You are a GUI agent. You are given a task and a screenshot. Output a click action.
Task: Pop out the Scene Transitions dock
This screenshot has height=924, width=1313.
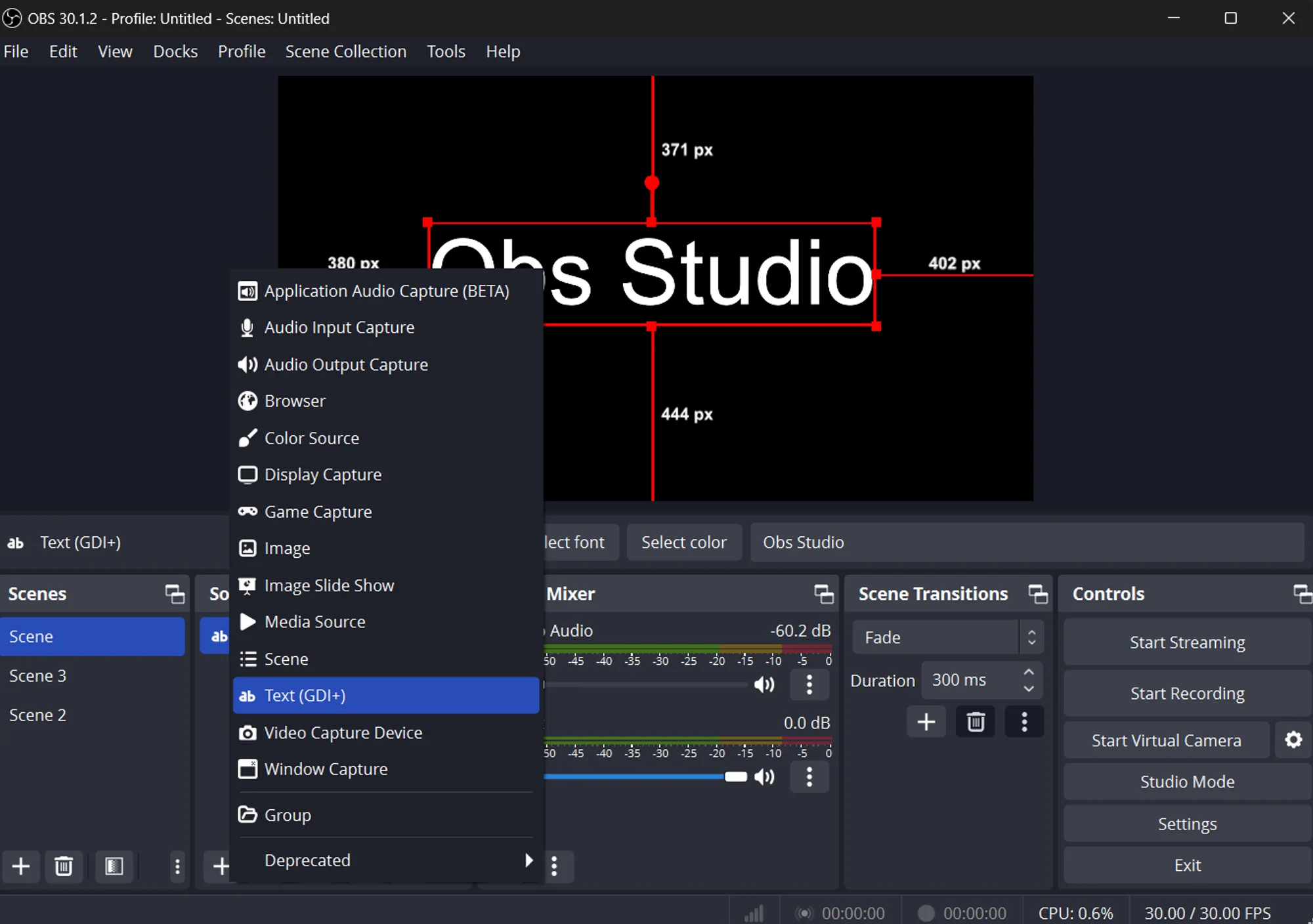pos(1038,594)
